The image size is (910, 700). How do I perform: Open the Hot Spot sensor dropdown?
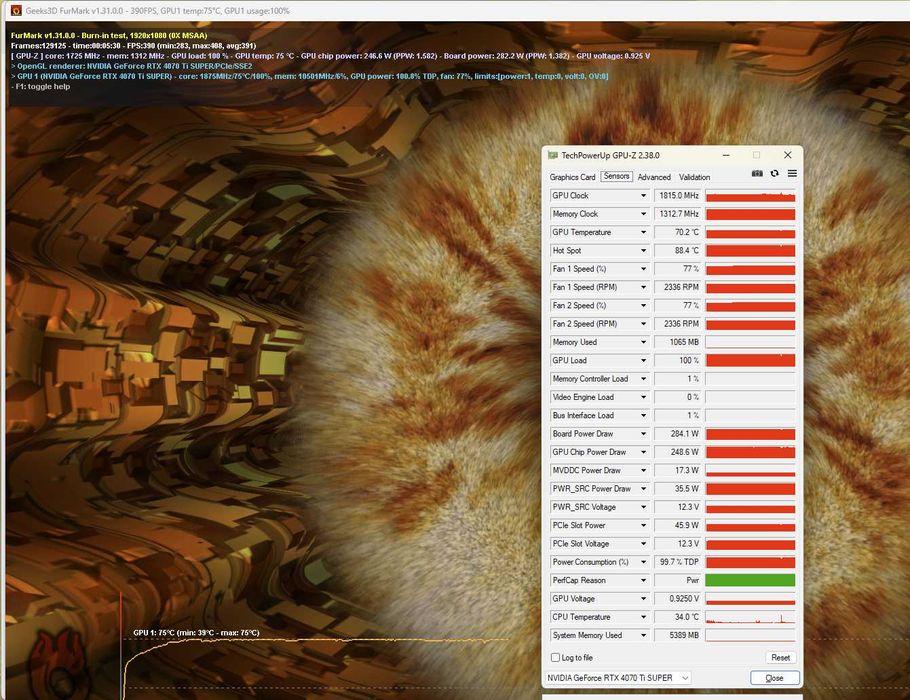(643, 251)
